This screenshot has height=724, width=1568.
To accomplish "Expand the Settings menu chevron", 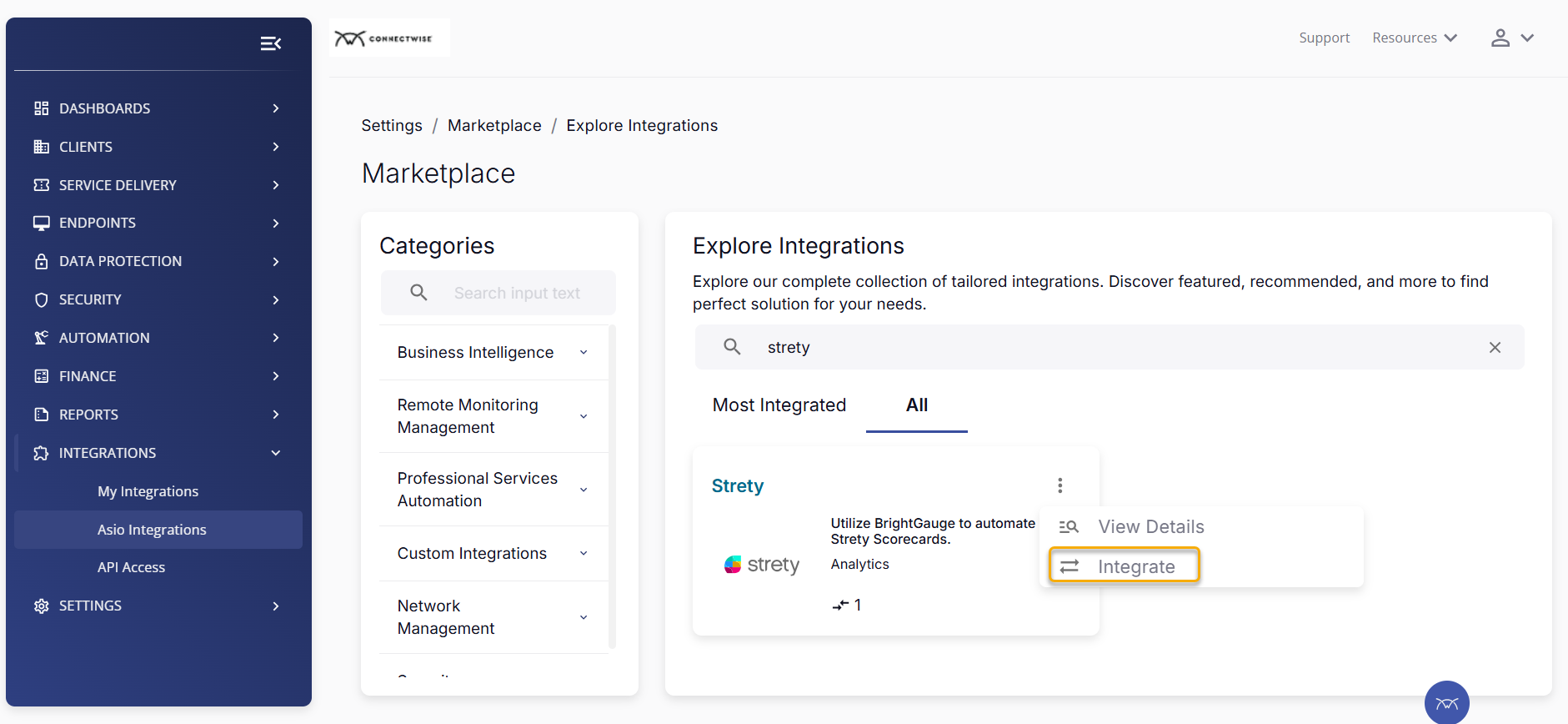I will [276, 606].
